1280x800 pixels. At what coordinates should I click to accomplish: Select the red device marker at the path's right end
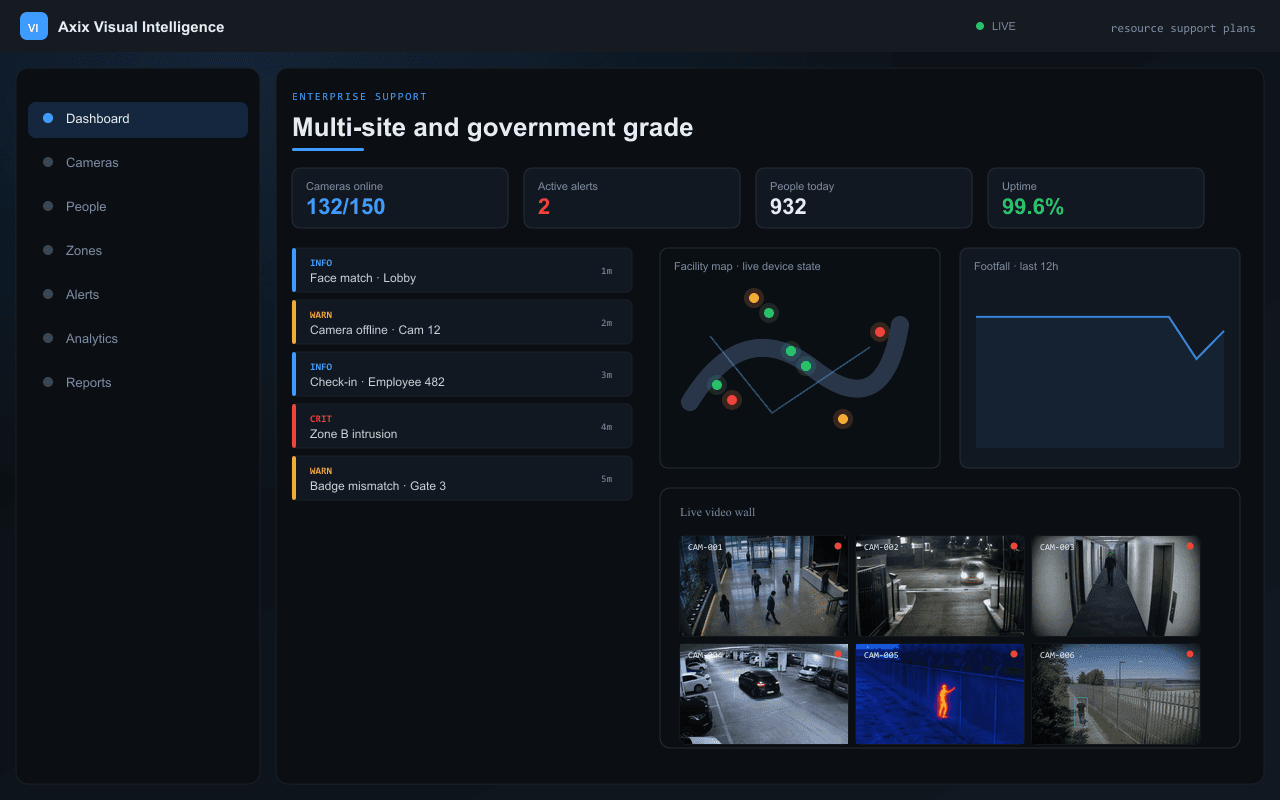point(880,332)
